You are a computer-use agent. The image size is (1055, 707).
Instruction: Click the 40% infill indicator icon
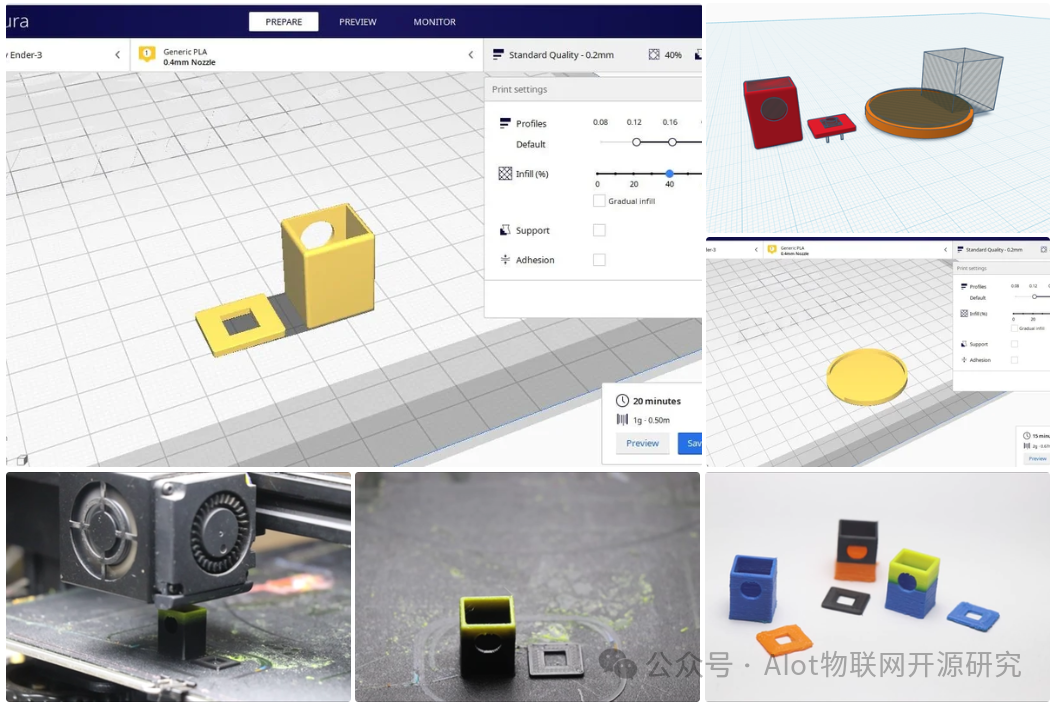click(653, 55)
